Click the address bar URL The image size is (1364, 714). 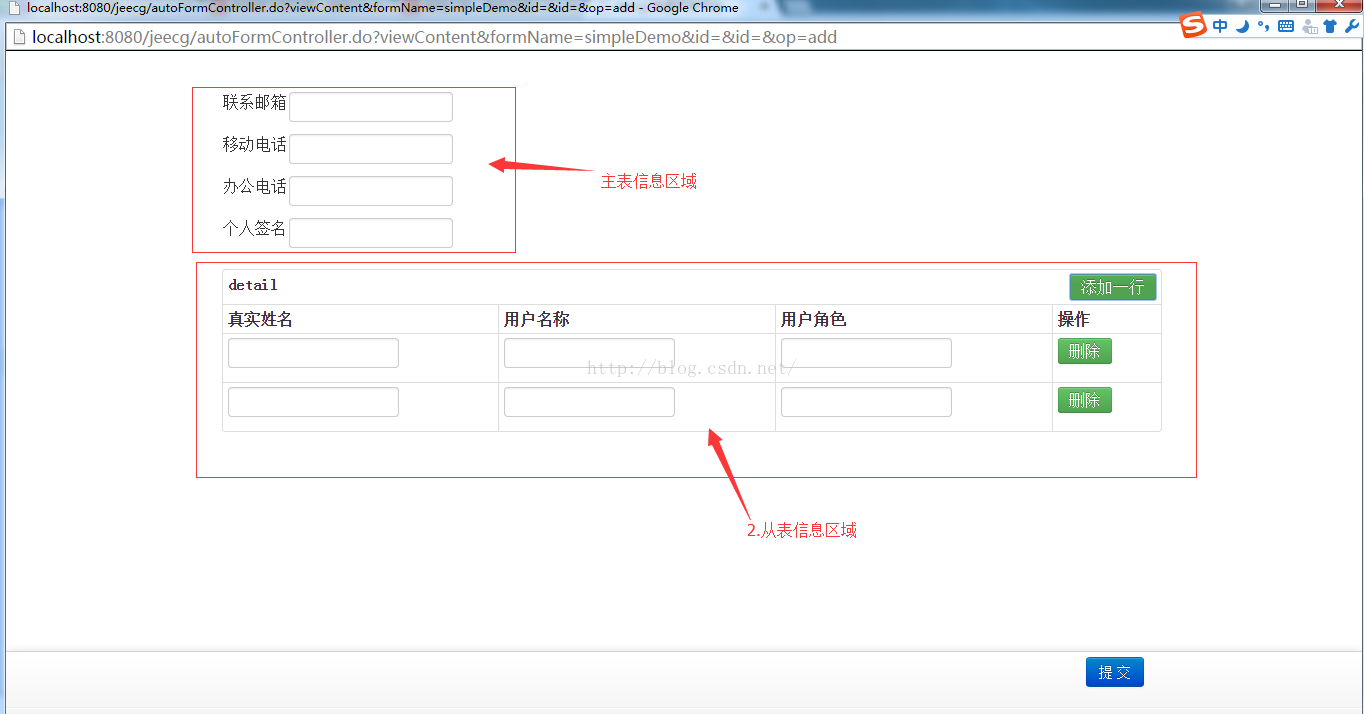pos(434,38)
